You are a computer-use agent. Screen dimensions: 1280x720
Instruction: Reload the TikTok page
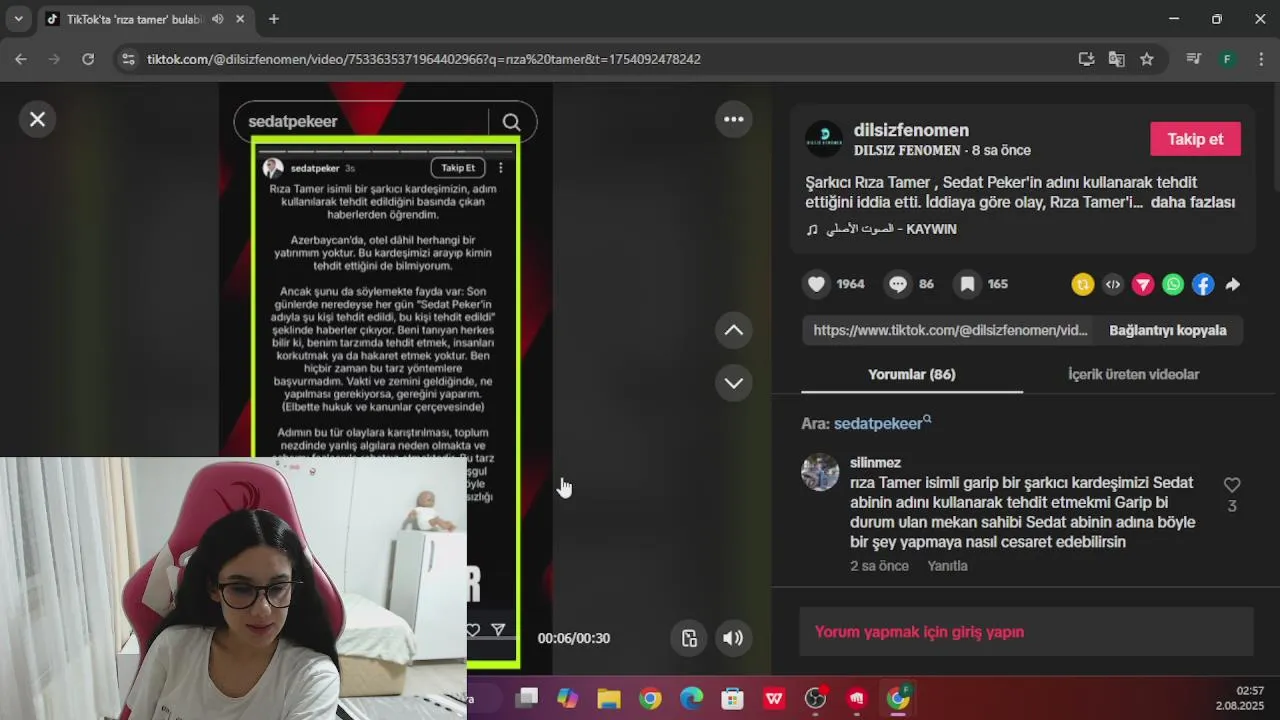click(x=88, y=59)
